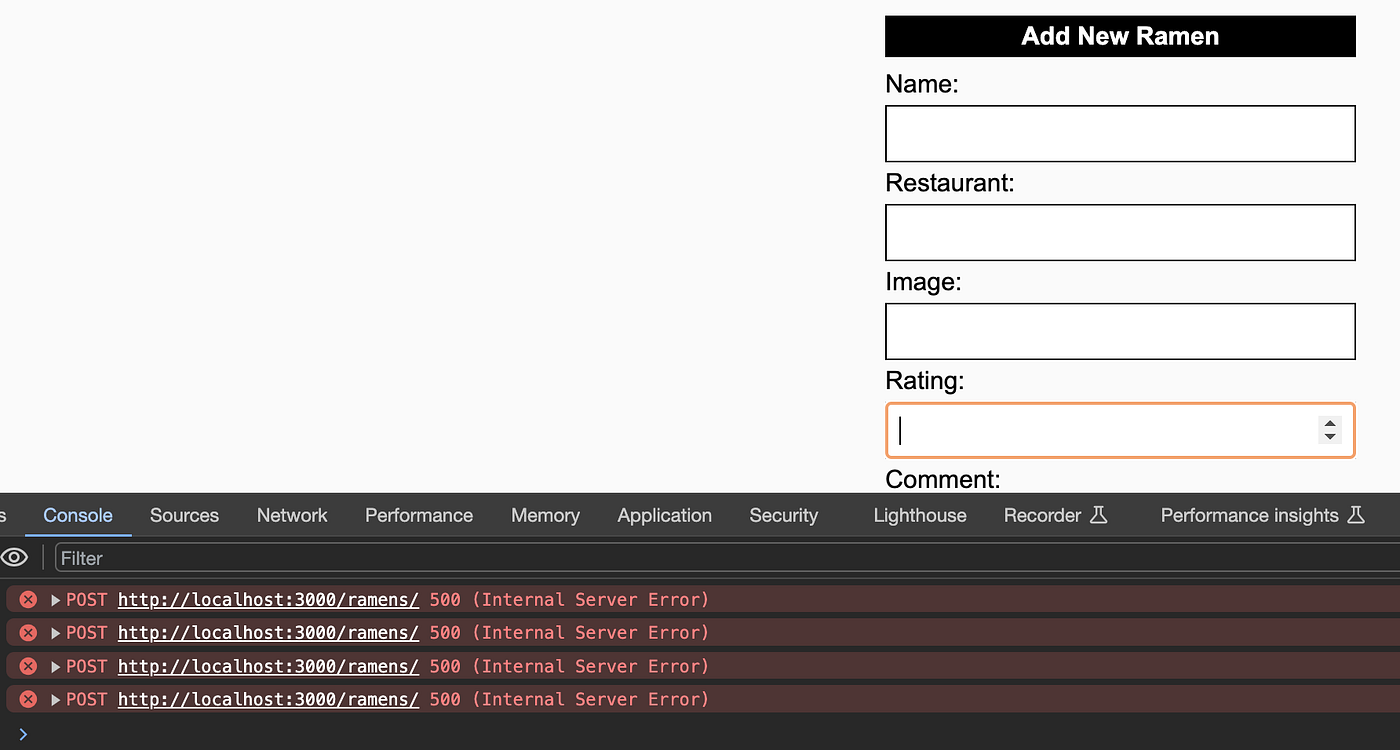
Task: Open the Sources tab
Action: click(184, 515)
